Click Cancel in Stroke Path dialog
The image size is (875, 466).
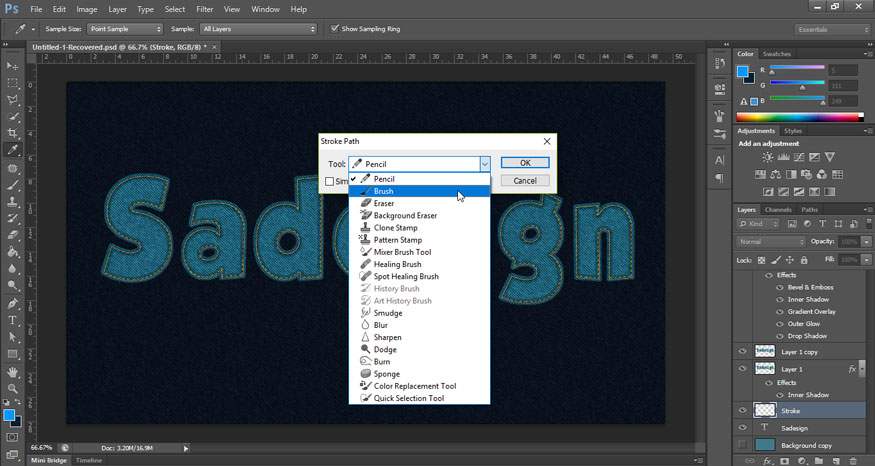[525, 181]
